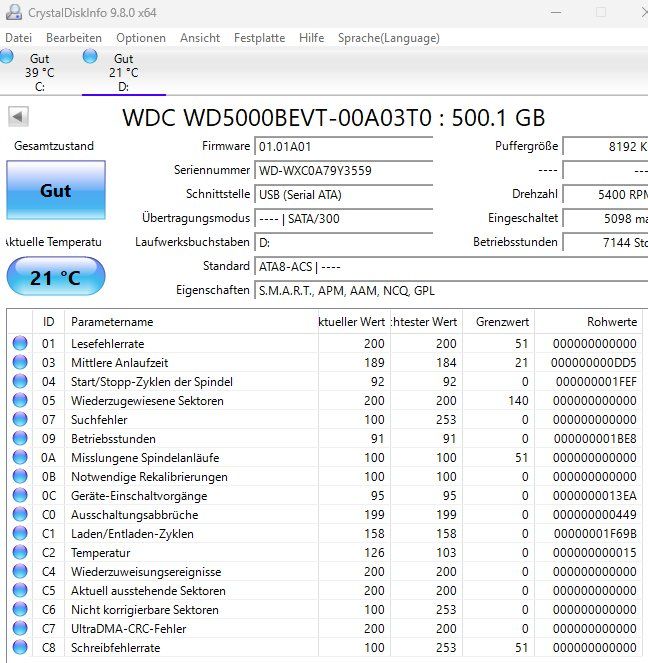Open the Festplatte menu
The height and width of the screenshot is (663, 648).
coord(260,38)
